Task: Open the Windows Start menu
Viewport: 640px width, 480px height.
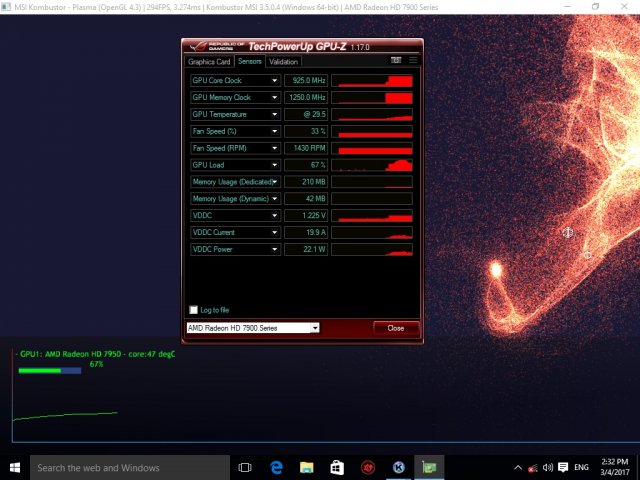Action: click(x=15, y=467)
